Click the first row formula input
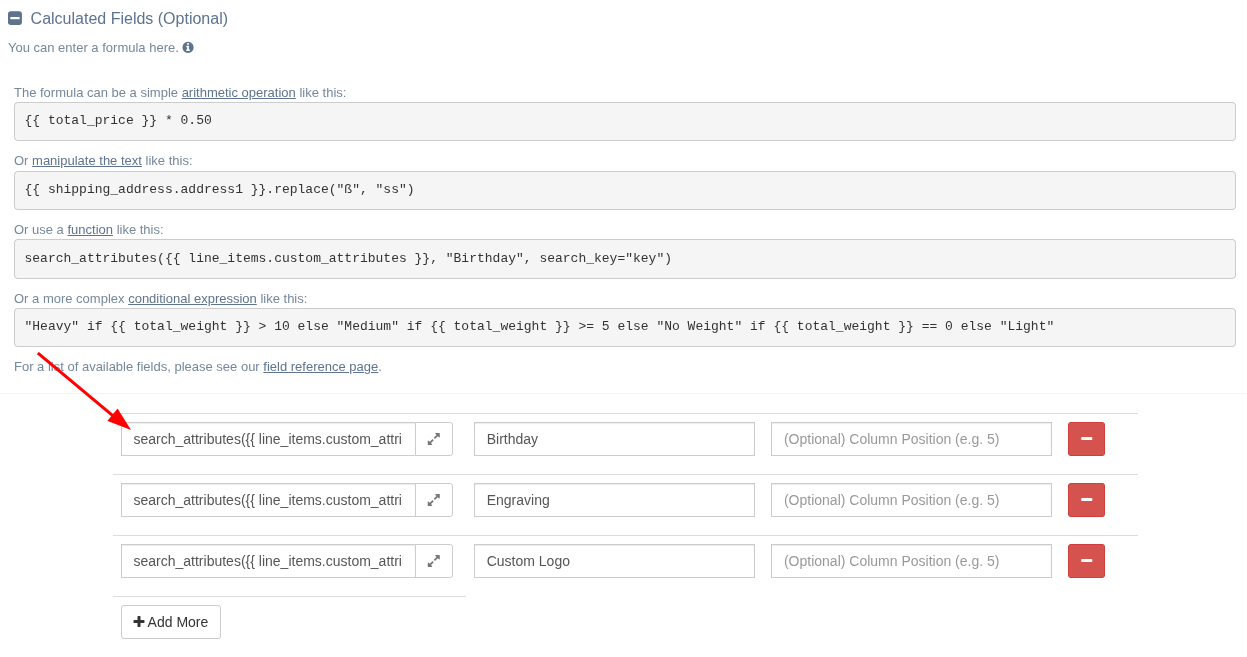Screen dimensions: 1247x657 (x=268, y=439)
